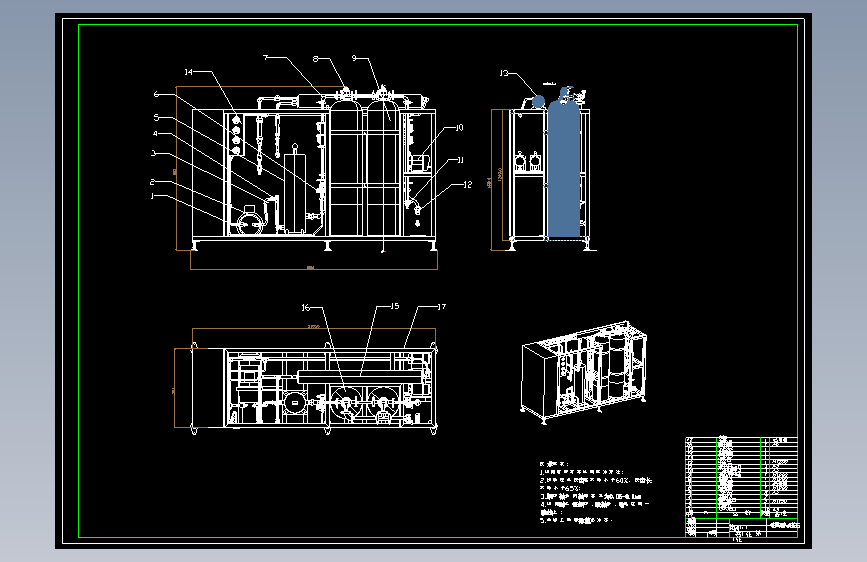The width and height of the screenshot is (867, 562).
Task: Pick the blue filled tank in side view
Action: 563,169
